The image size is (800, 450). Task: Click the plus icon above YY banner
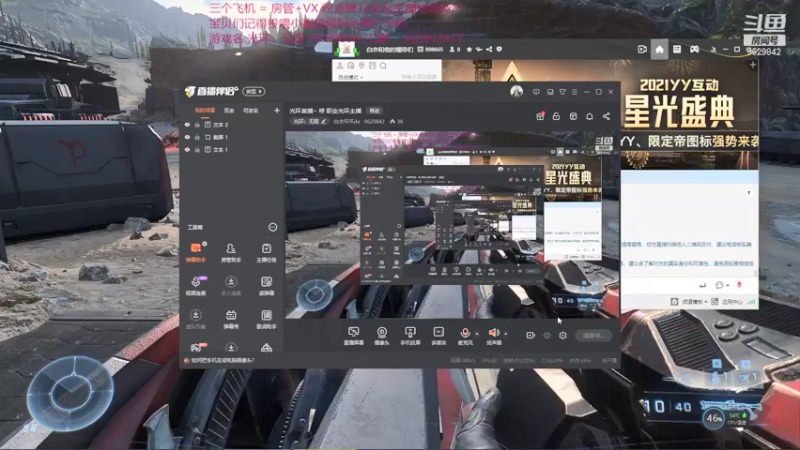(x=753, y=65)
